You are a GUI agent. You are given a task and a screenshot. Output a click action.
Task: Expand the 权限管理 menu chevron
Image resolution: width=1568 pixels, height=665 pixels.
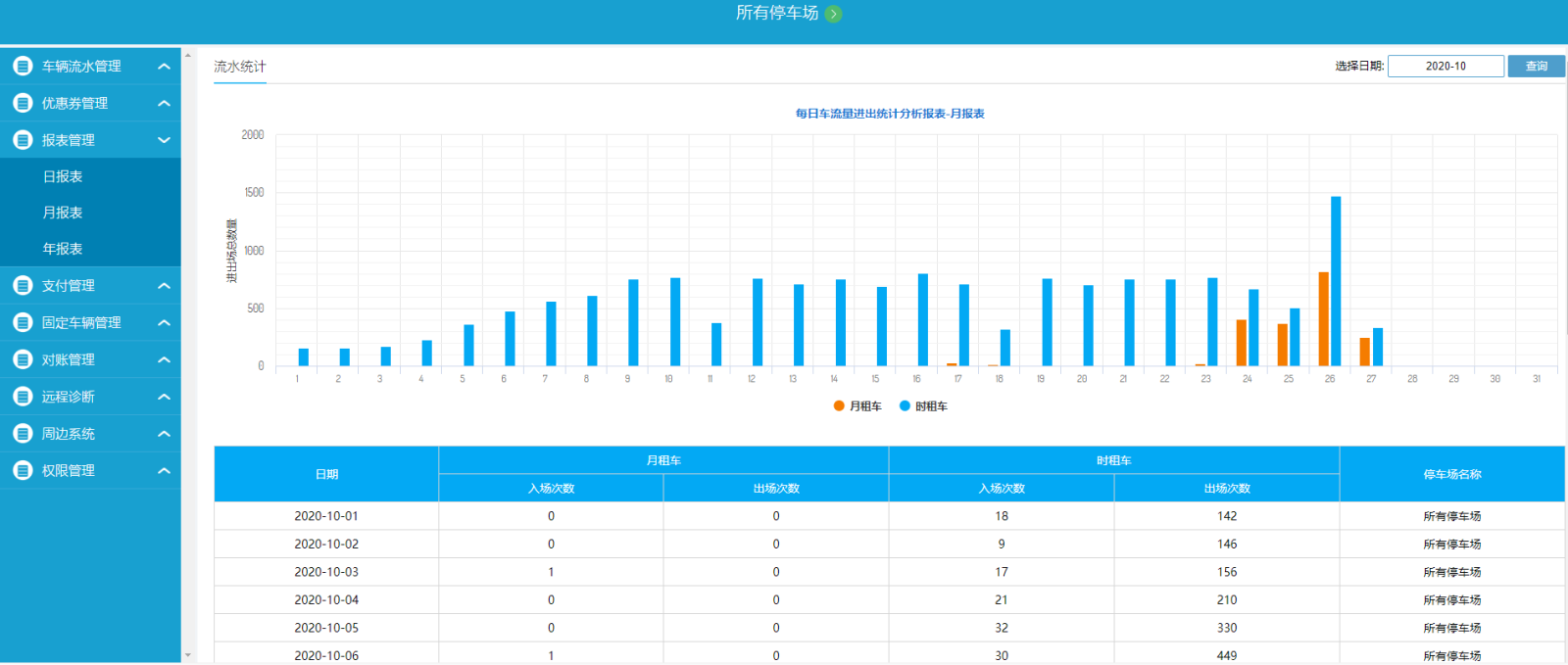tap(164, 471)
